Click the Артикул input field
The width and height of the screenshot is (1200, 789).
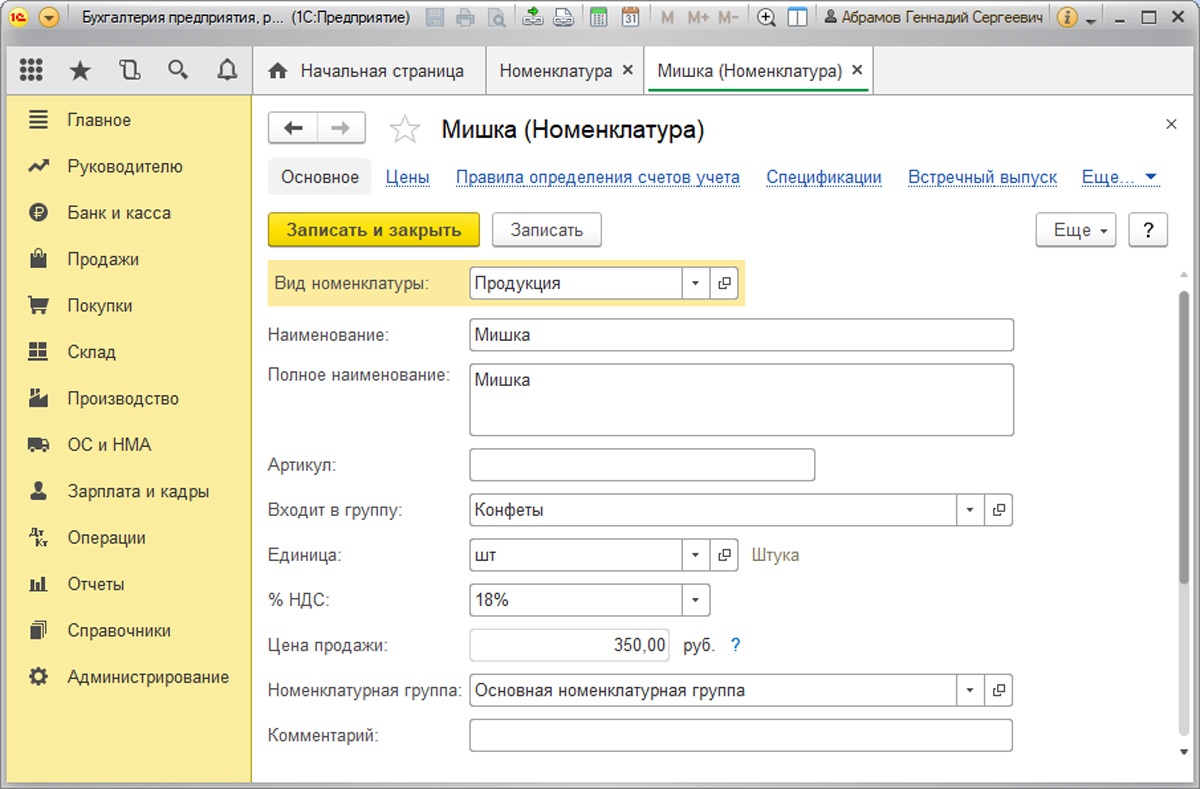click(640, 464)
